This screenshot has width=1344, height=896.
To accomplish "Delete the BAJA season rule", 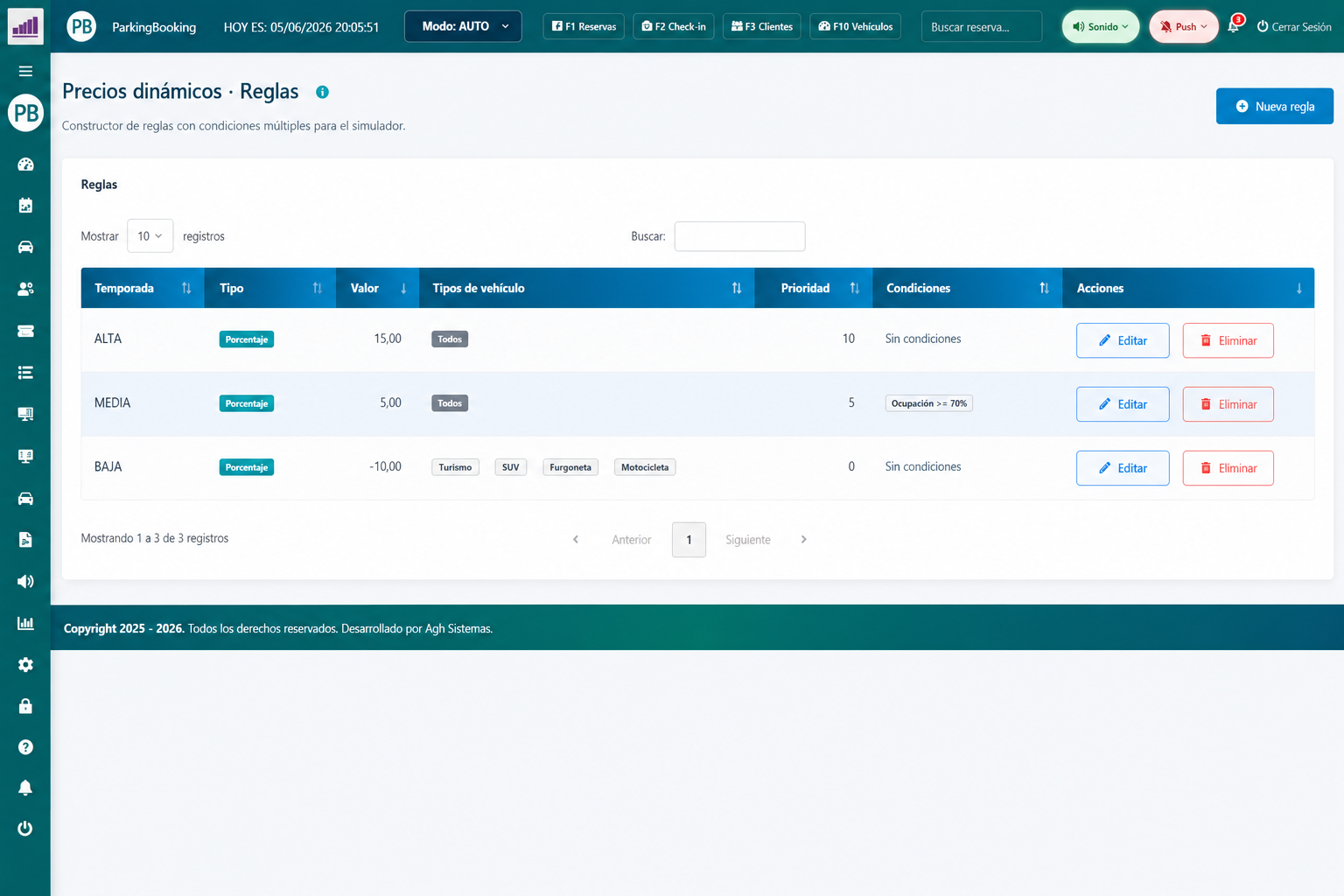I will click(1228, 468).
